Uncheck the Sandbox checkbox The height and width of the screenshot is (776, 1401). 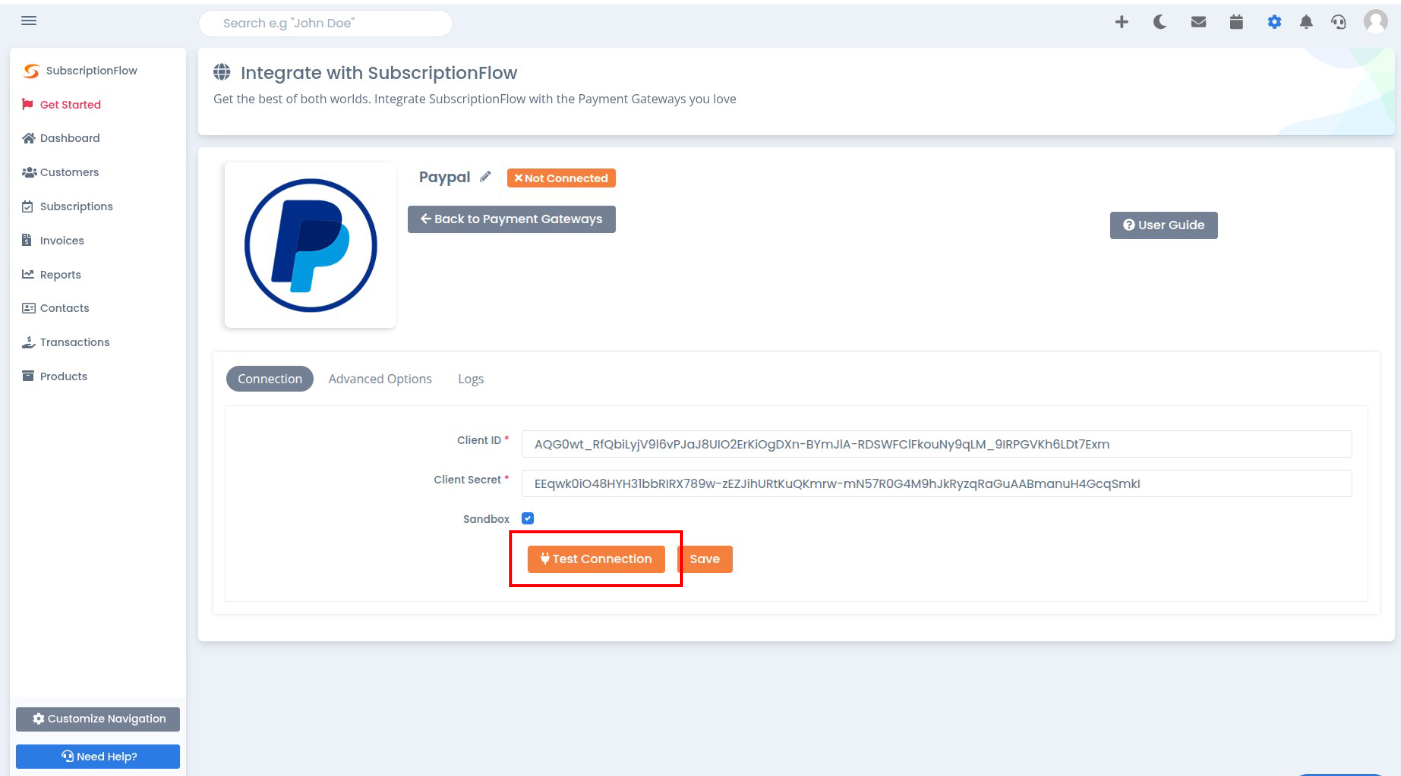528,518
